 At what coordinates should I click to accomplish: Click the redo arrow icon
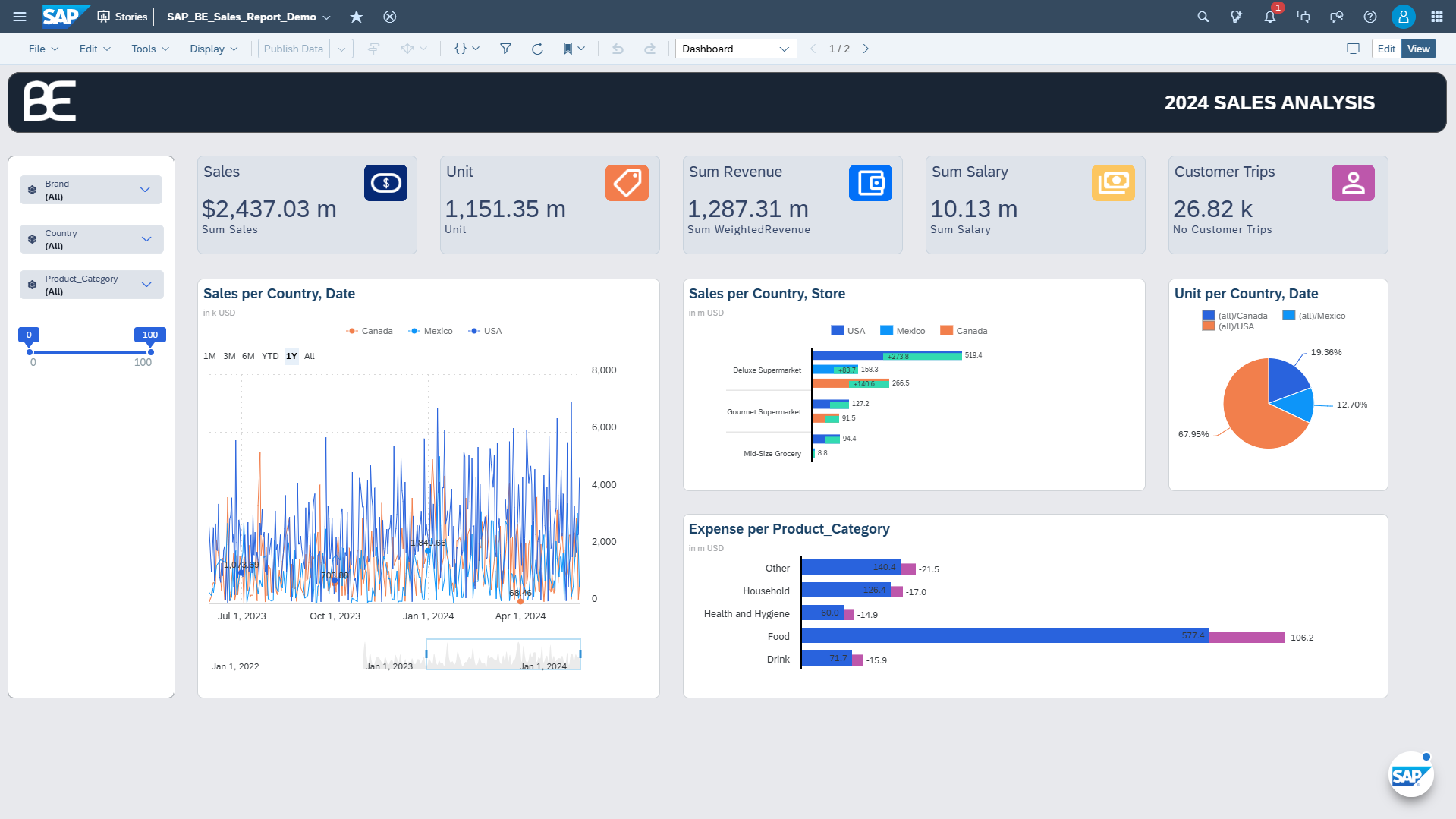click(649, 49)
